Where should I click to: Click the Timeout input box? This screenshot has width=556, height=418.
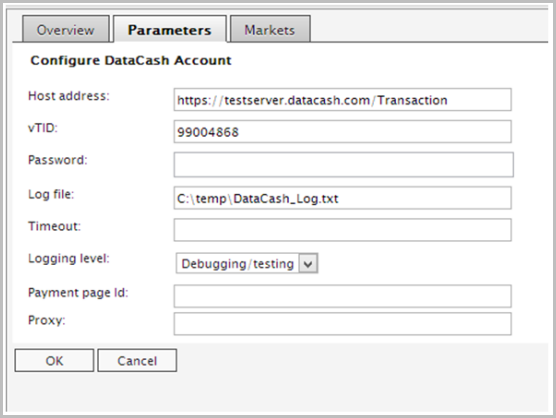tap(343, 230)
